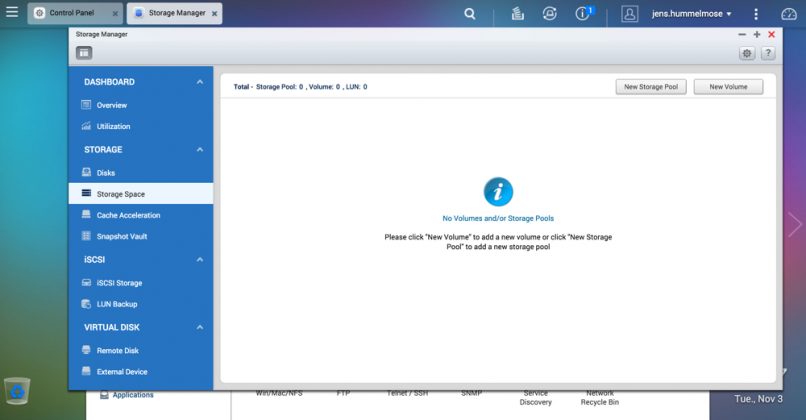
Task: Open Remote Disk in the sidebar
Action: click(x=141, y=351)
